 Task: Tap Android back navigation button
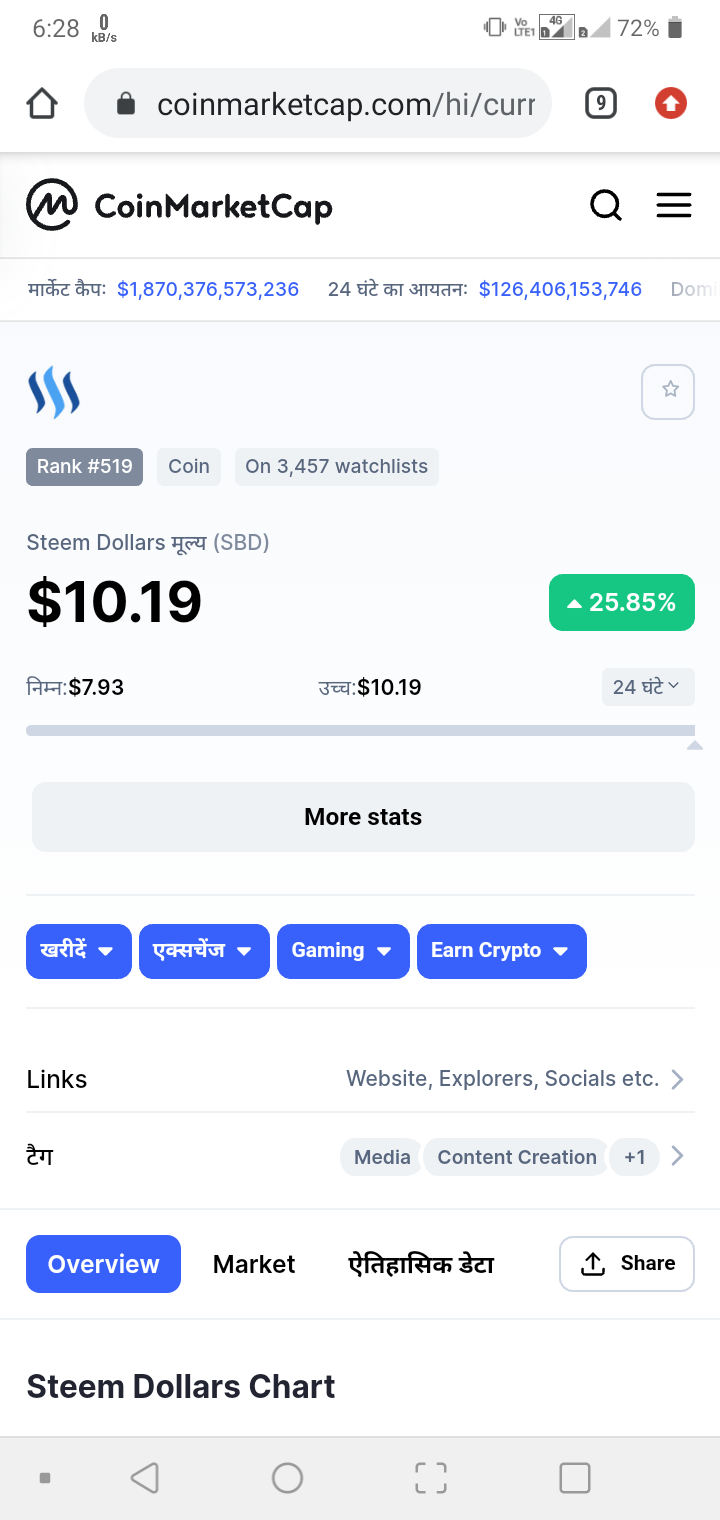coord(145,1478)
